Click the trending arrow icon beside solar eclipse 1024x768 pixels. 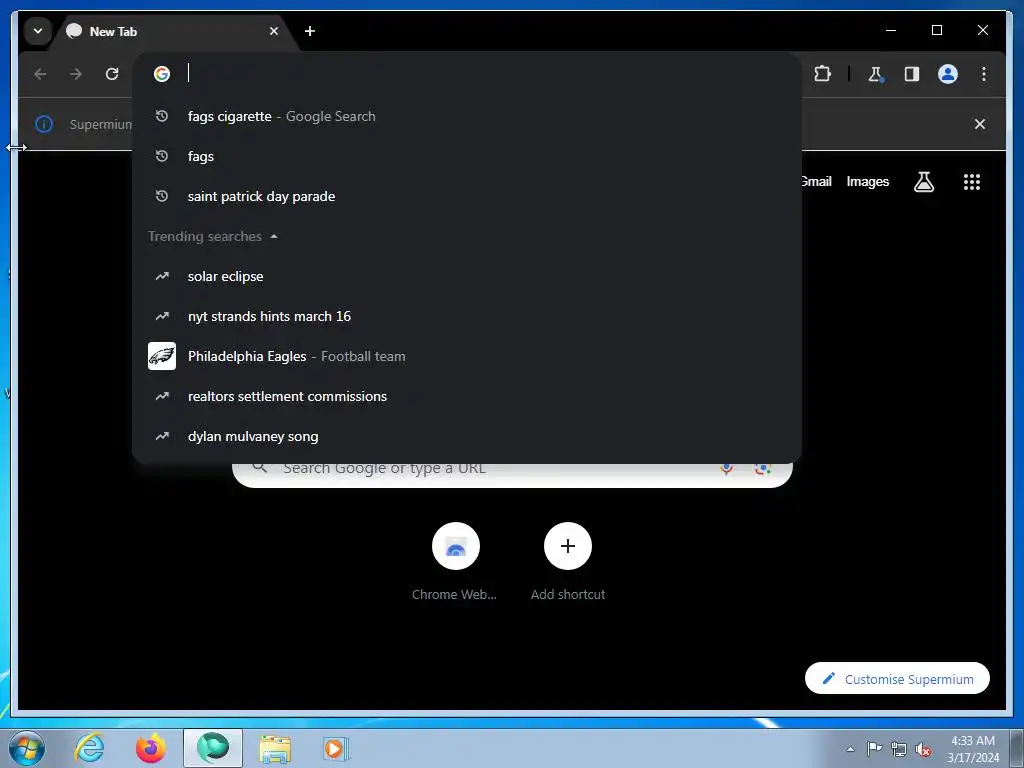162,276
